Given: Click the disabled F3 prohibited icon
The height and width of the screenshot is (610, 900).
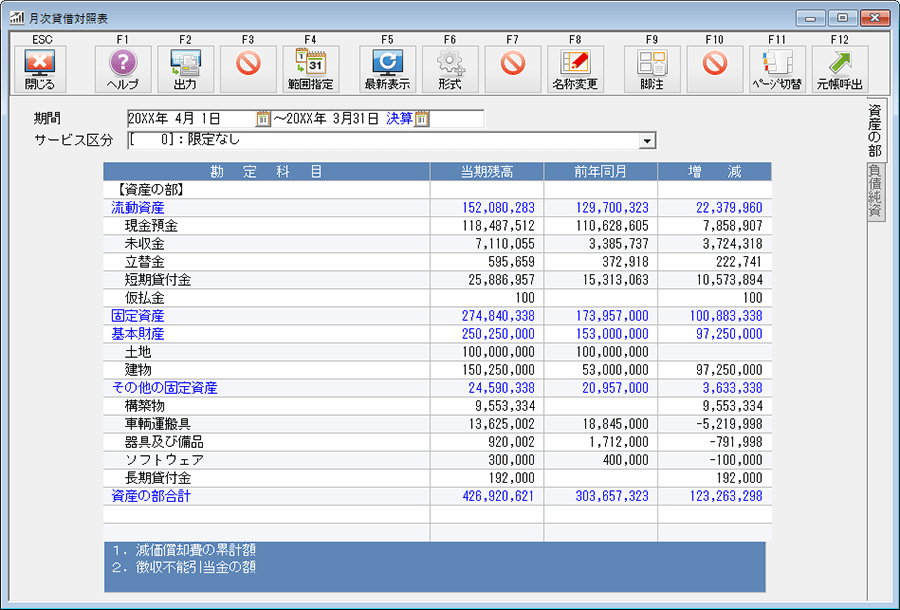Looking at the screenshot, I should coord(248,69).
